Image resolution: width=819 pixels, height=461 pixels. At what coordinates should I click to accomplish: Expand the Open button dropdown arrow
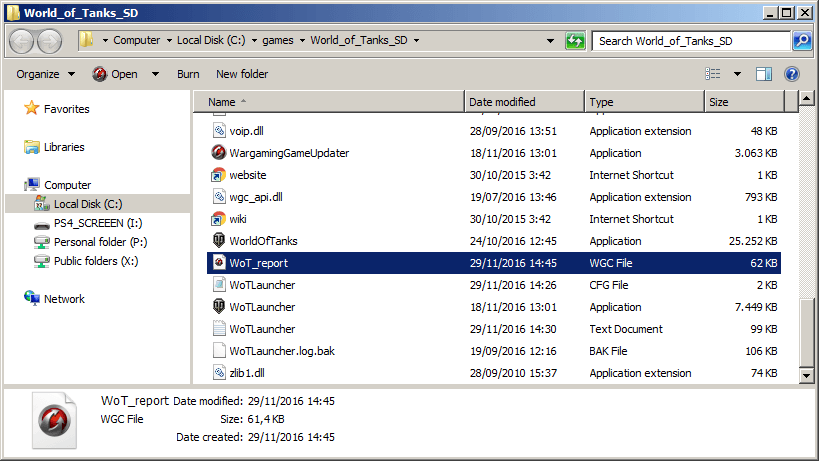tap(155, 74)
